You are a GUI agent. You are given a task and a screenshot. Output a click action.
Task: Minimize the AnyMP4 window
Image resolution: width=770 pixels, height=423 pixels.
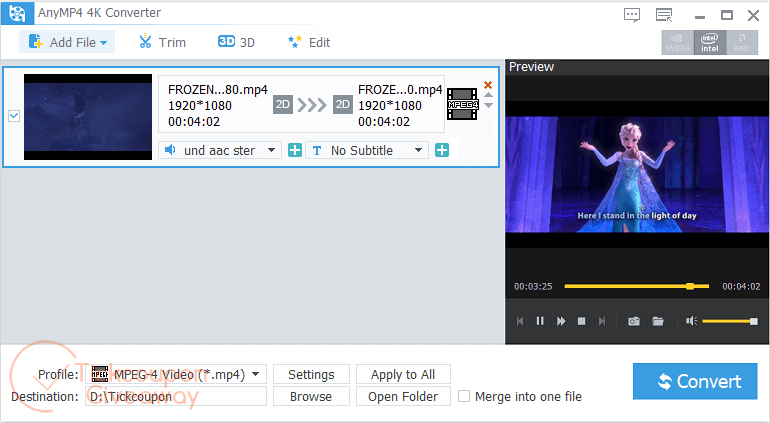[700, 16]
